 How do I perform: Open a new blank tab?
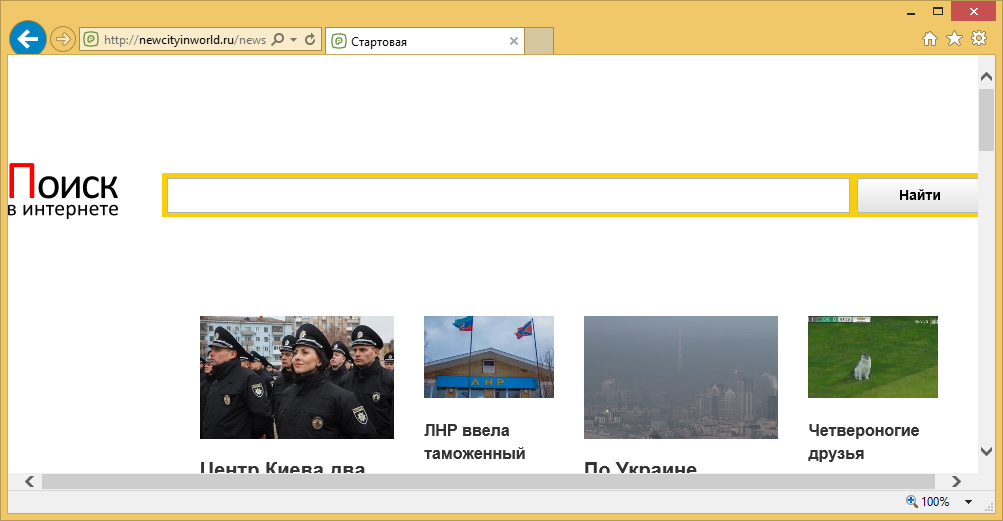[539, 42]
